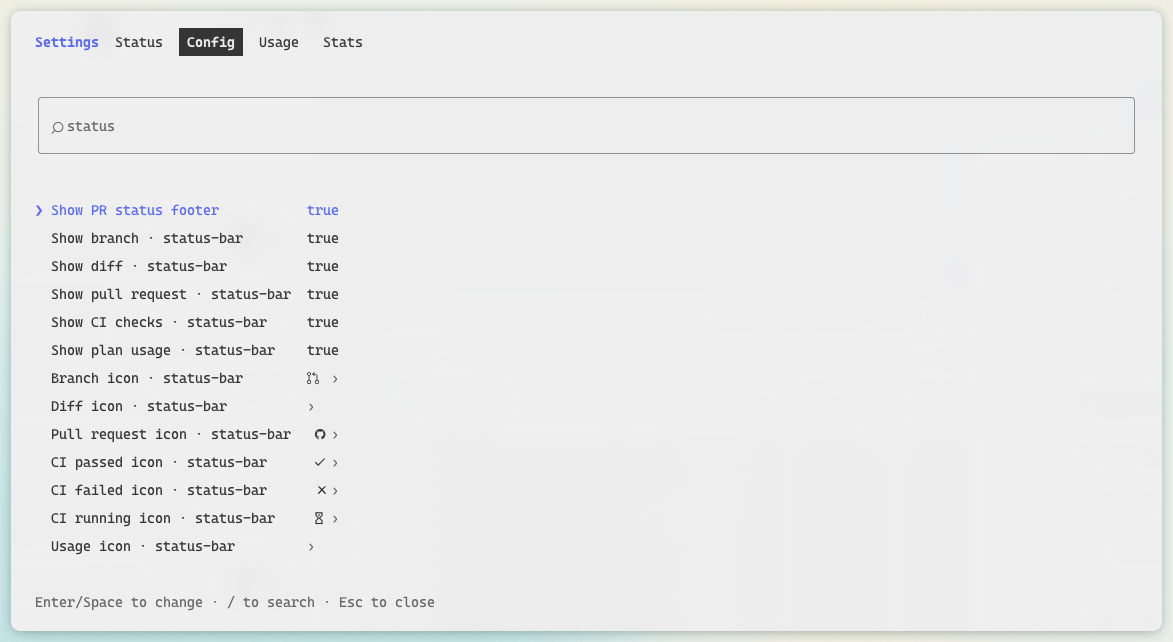Expand Diff icon options chevron
Viewport: 1173px width, 642px height.
311,407
